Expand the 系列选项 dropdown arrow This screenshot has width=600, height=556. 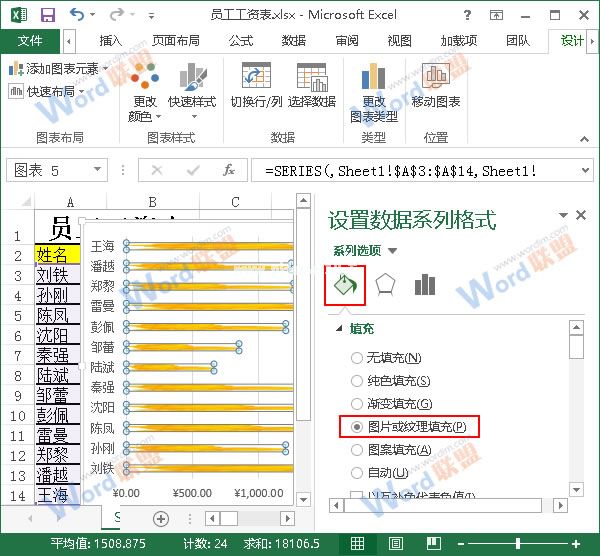392,251
